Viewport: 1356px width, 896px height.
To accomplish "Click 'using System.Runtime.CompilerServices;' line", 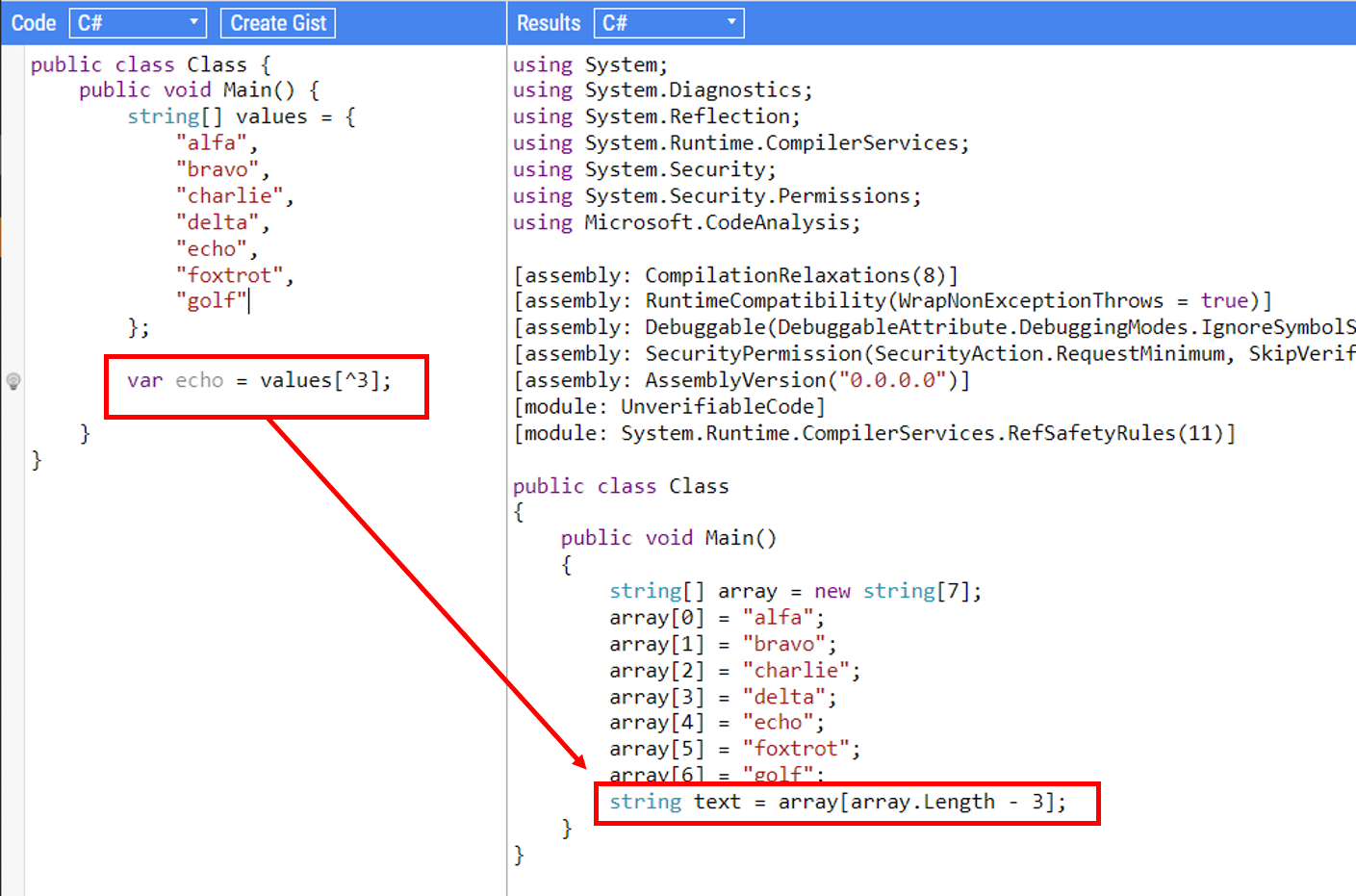I will tap(741, 142).
